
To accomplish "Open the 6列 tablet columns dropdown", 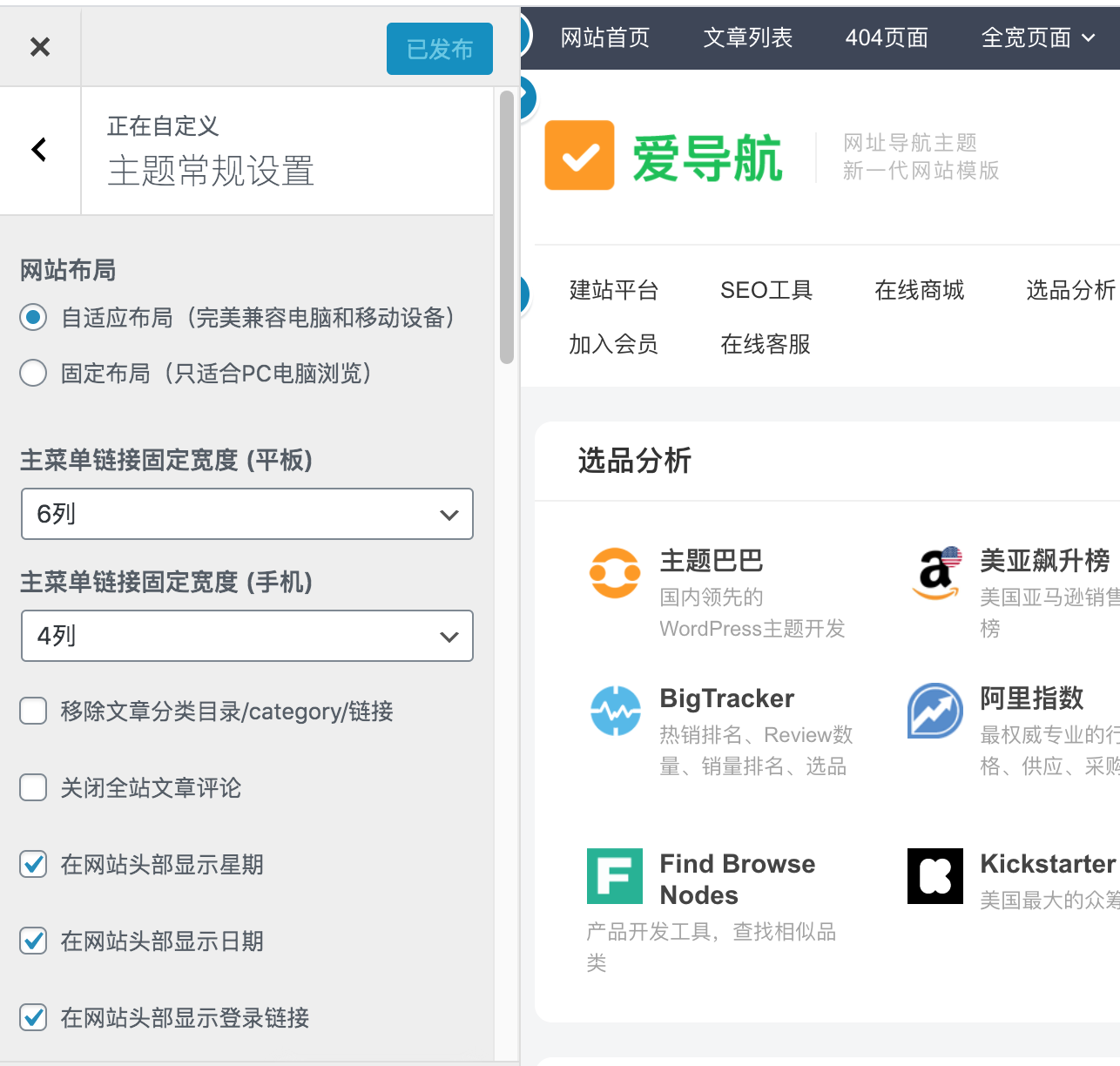I will click(247, 514).
